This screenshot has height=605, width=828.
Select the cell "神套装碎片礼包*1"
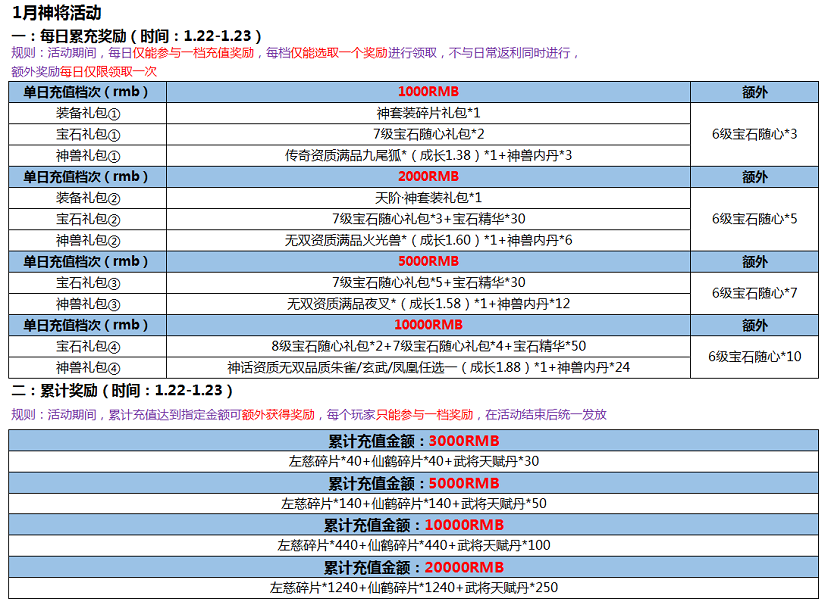pos(428,113)
